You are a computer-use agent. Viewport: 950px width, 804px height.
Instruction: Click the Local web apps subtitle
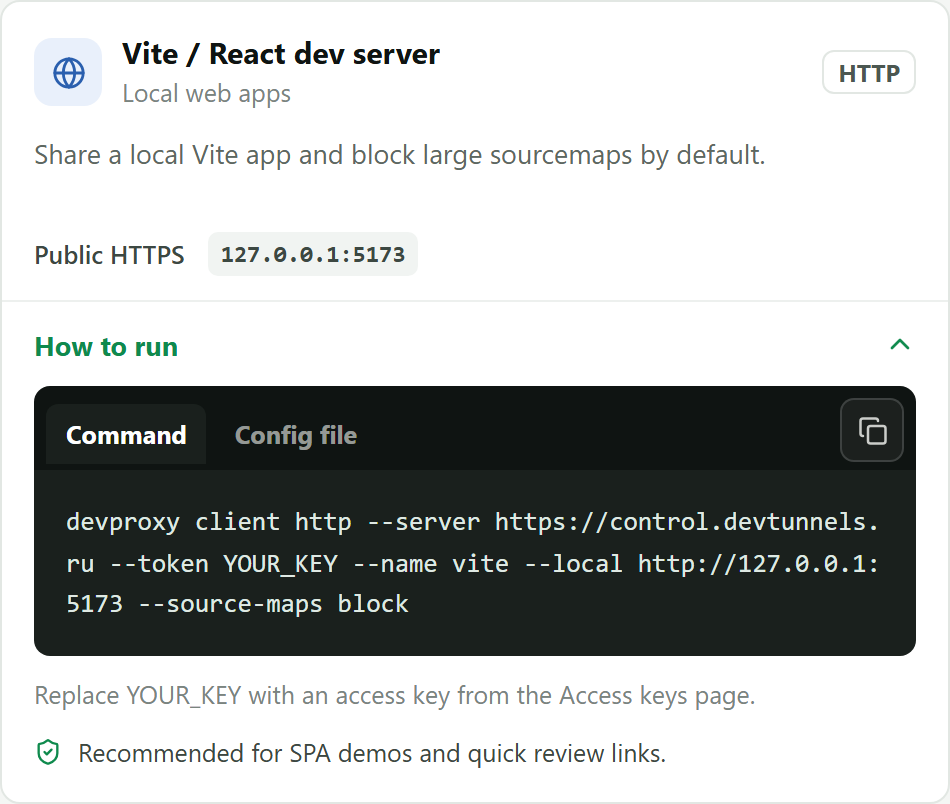coord(207,94)
